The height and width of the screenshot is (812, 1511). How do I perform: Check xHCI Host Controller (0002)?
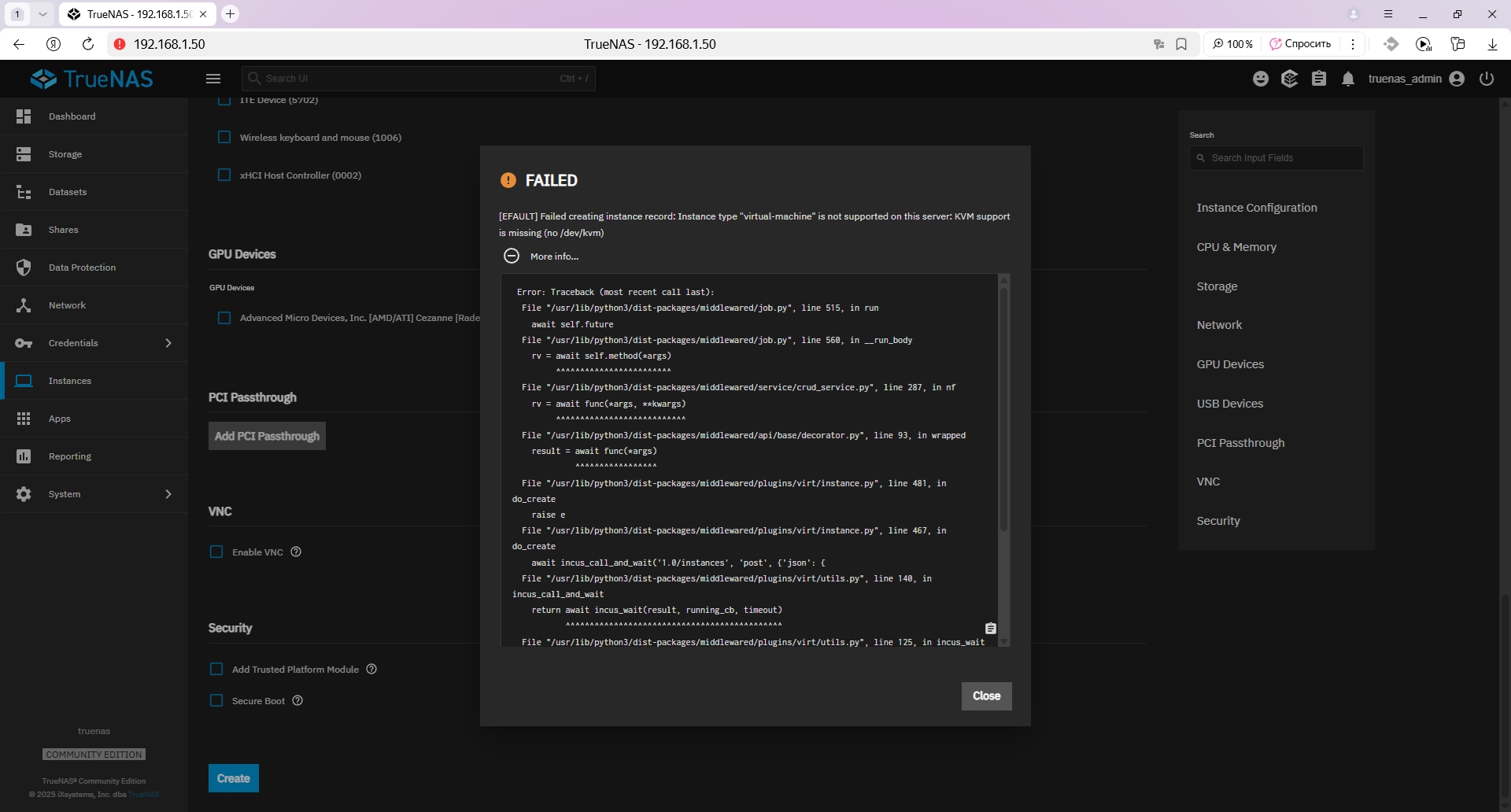click(x=224, y=175)
